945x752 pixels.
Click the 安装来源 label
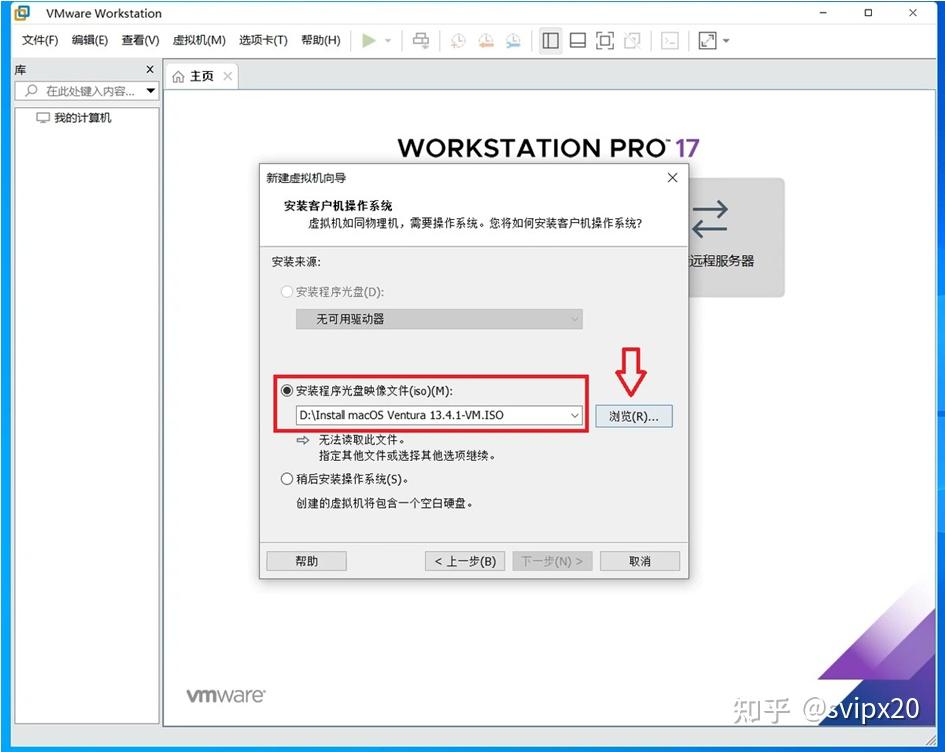[x=296, y=262]
